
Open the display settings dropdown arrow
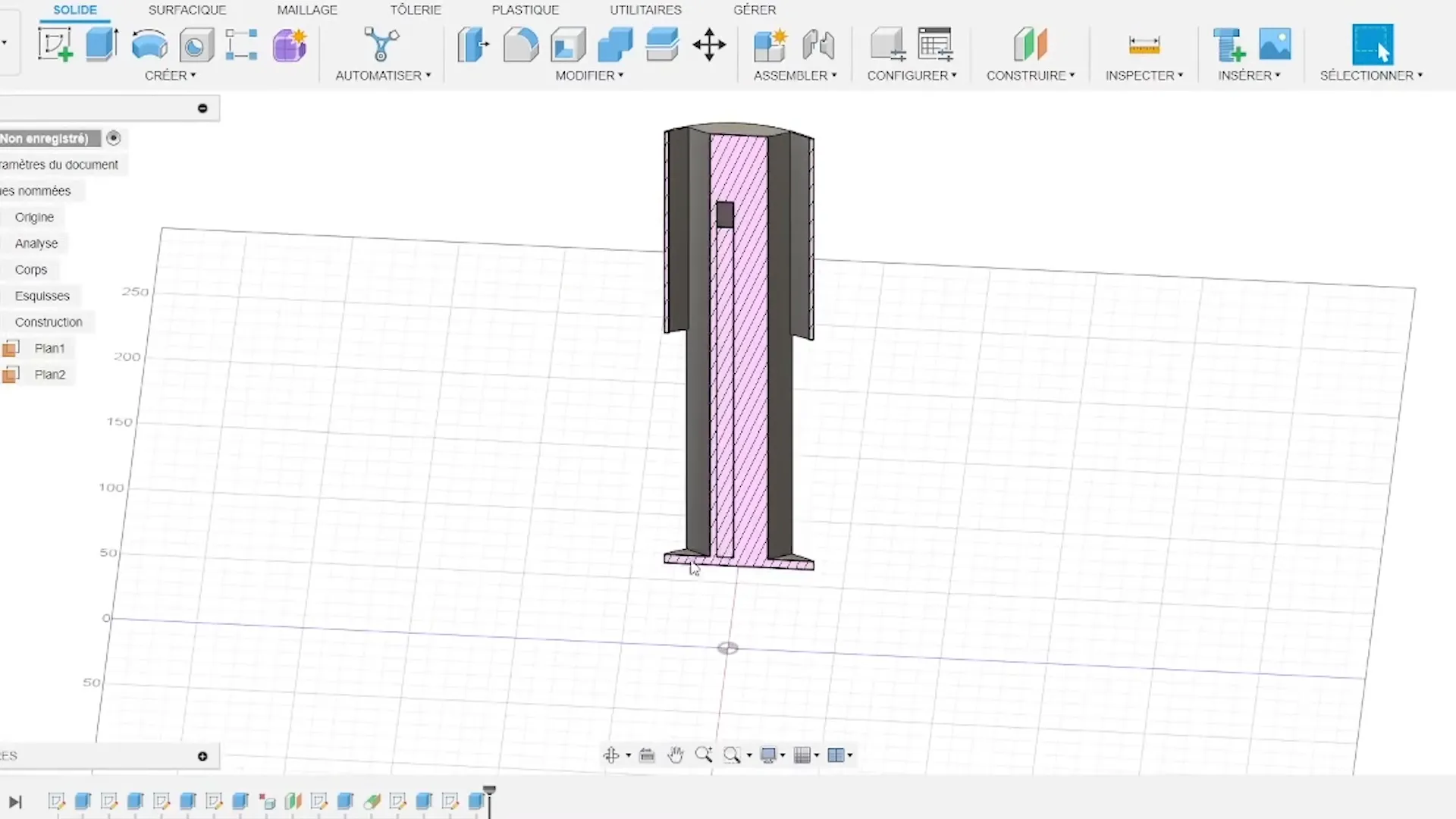(782, 755)
